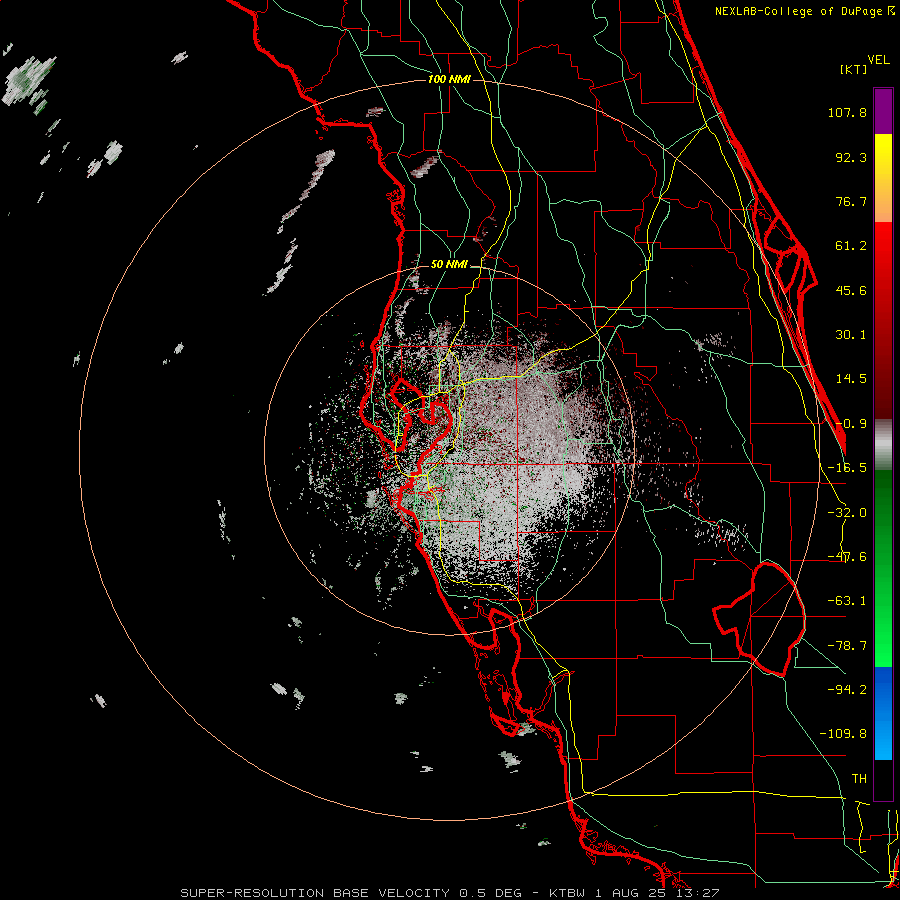Click the TH threshold label
Viewport: 900px width, 900px height.
[x=859, y=778]
